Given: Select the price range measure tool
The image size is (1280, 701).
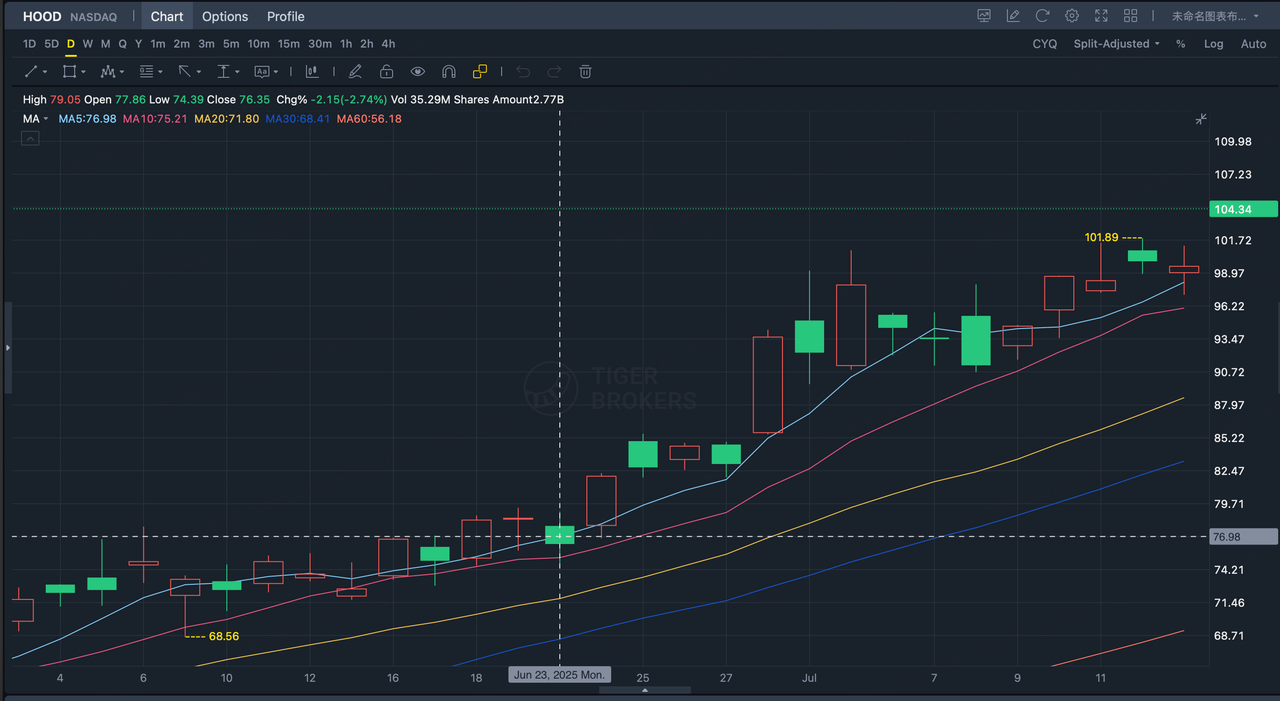Looking at the screenshot, I should coord(223,71).
